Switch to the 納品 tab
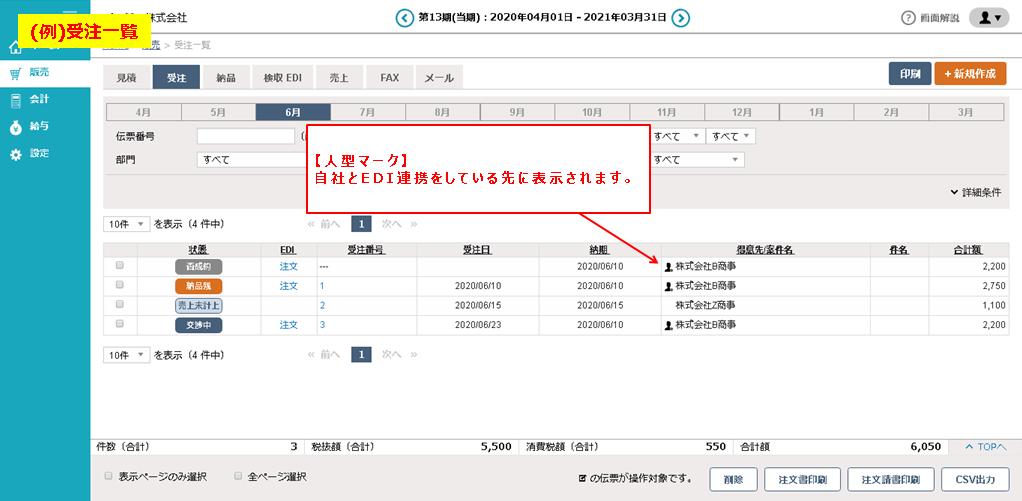 228,77
